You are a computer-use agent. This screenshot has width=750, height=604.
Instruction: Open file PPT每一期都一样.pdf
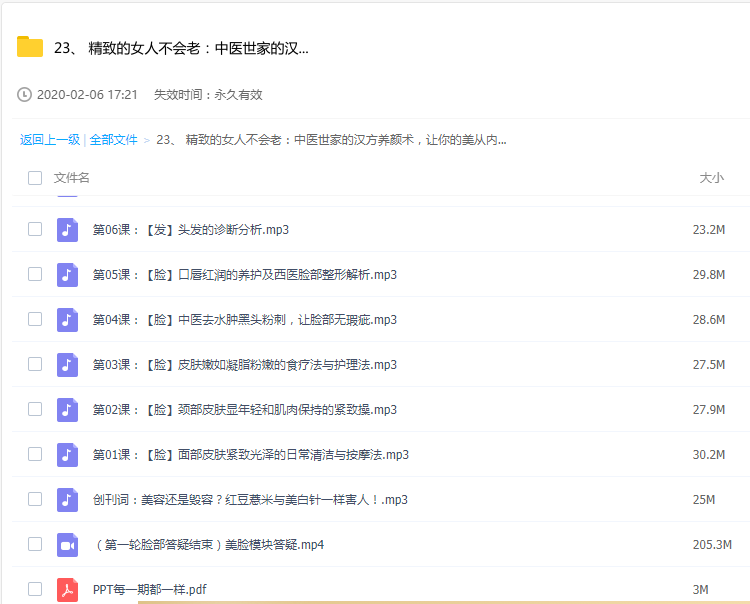point(149,590)
